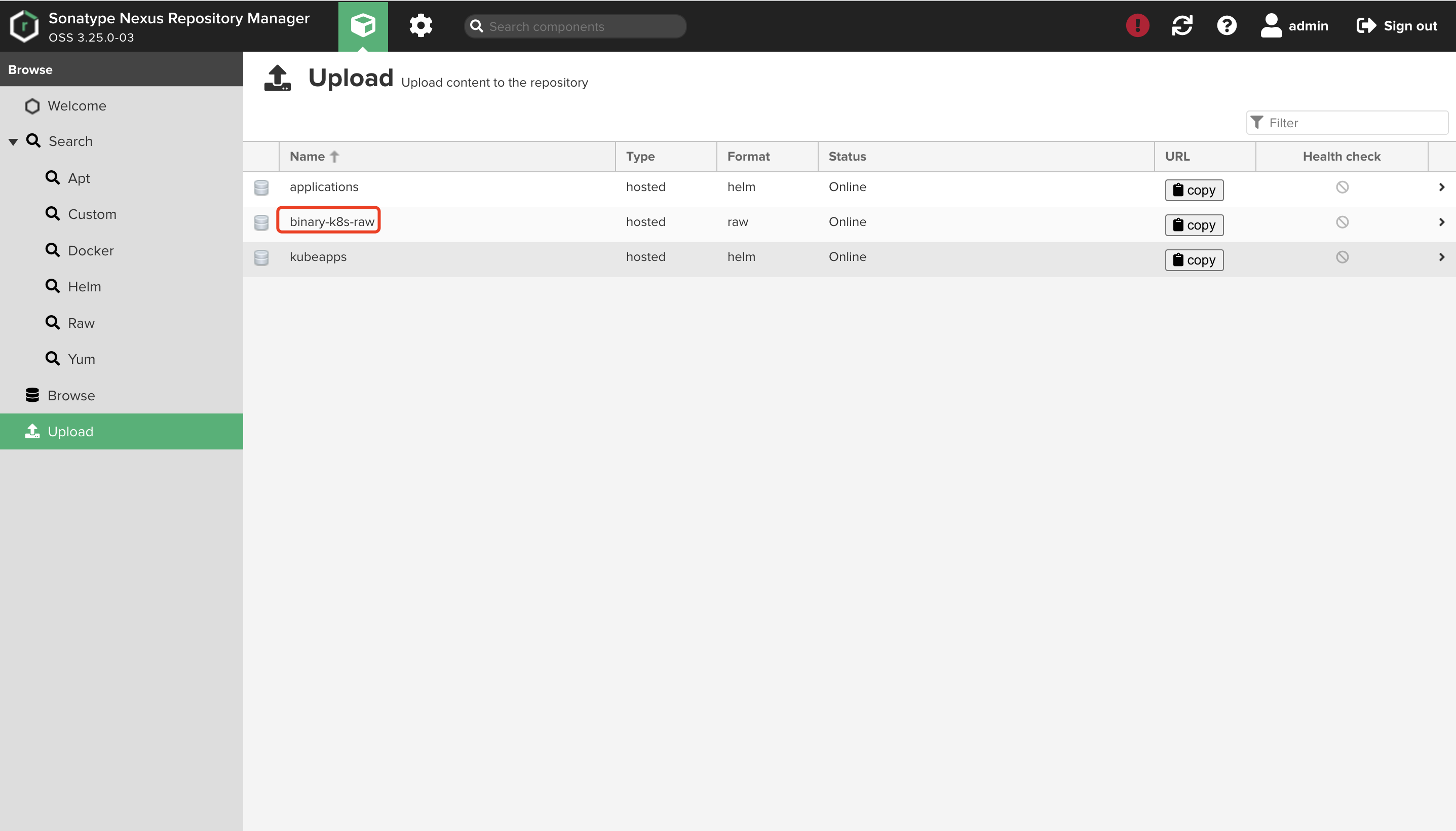Image resolution: width=1456 pixels, height=831 pixels.
Task: Click health check icon for kubeapps
Action: [1342, 257]
